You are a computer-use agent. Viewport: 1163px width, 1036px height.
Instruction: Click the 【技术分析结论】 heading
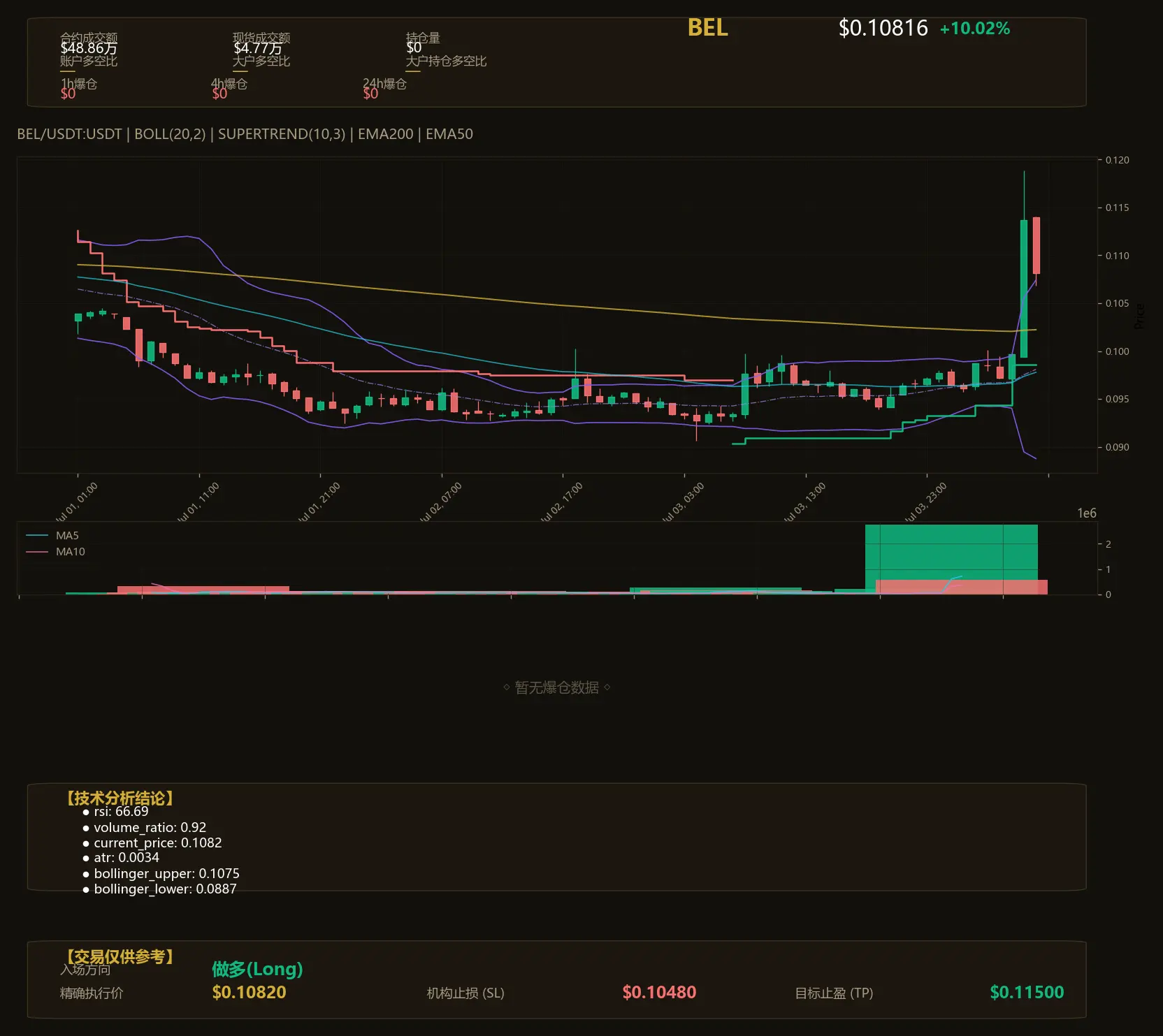(120, 798)
